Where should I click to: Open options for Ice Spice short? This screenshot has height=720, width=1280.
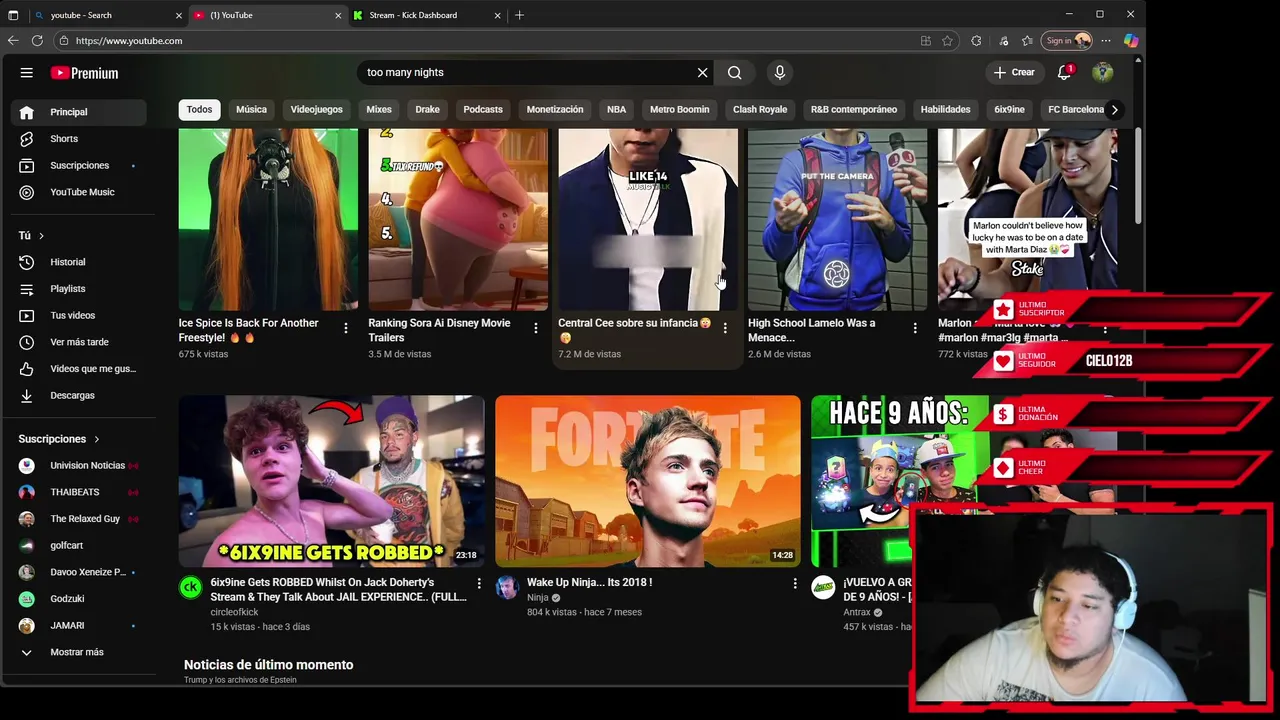coord(346,328)
